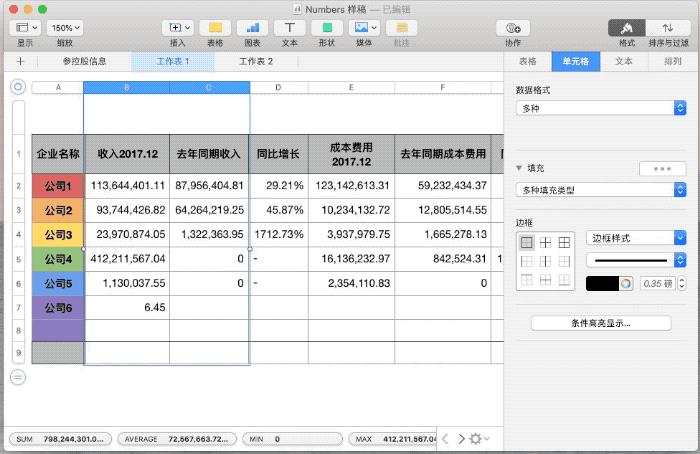The height and width of the screenshot is (454, 700).
Task: Click the AVERAGE summary pill in footer
Action: click(x=177, y=439)
